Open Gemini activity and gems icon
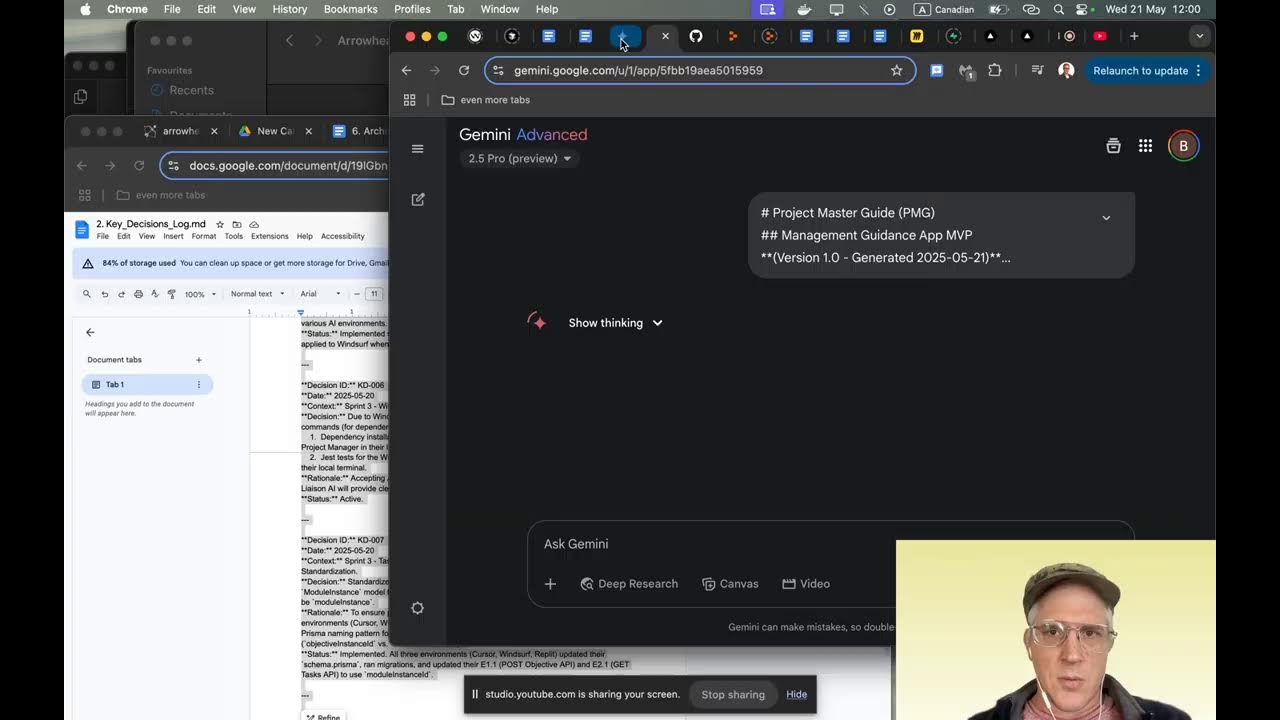The image size is (1280, 720). 1113,146
